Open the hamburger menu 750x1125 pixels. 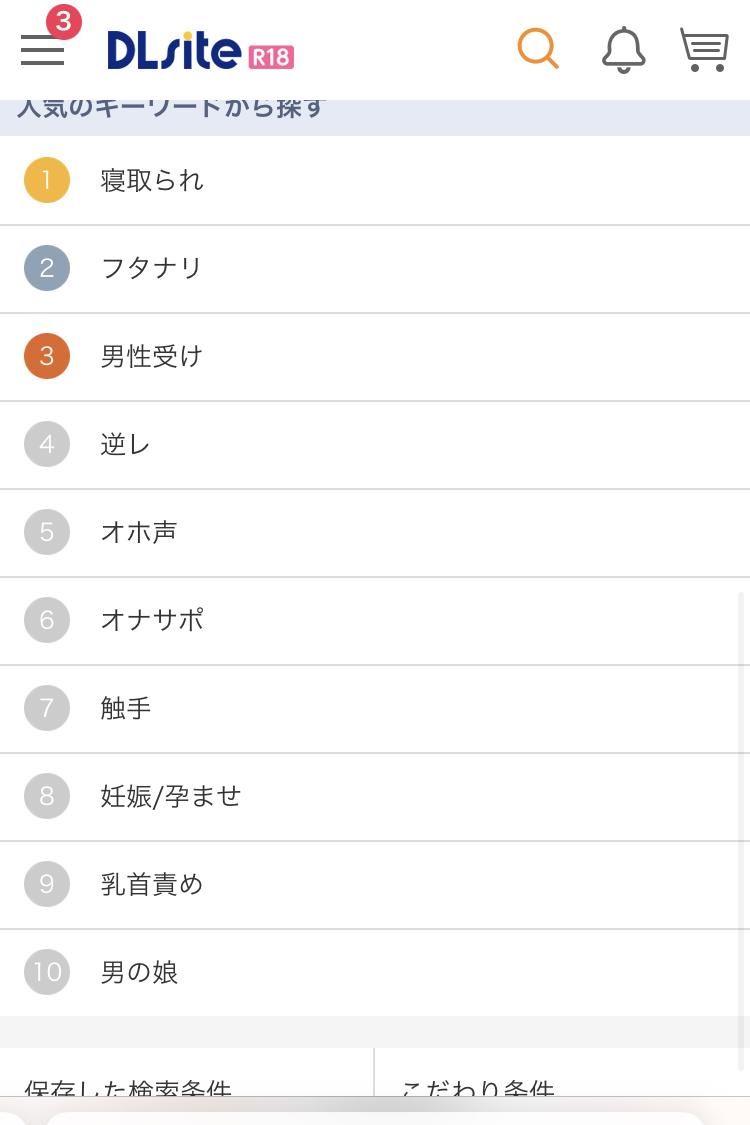(x=42, y=50)
